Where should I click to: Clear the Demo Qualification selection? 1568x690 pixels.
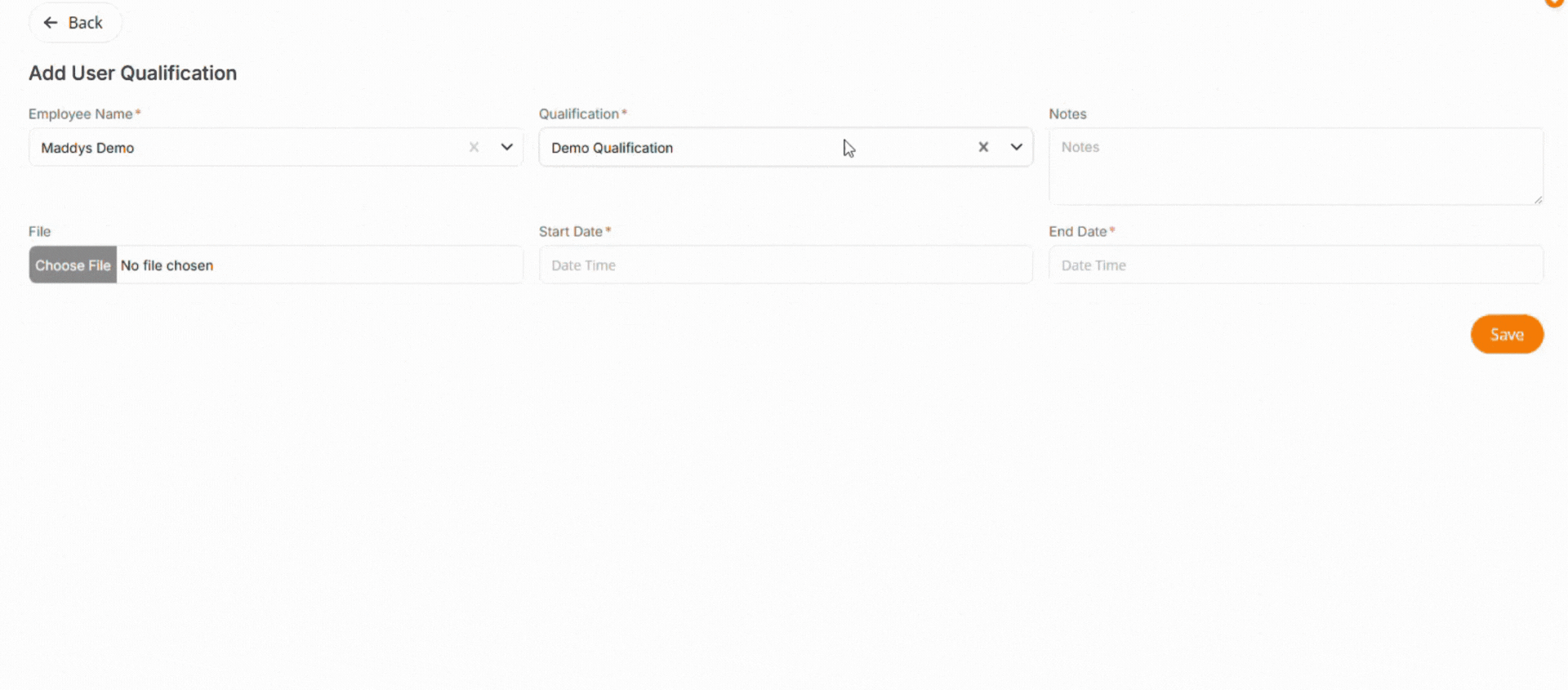(x=983, y=147)
